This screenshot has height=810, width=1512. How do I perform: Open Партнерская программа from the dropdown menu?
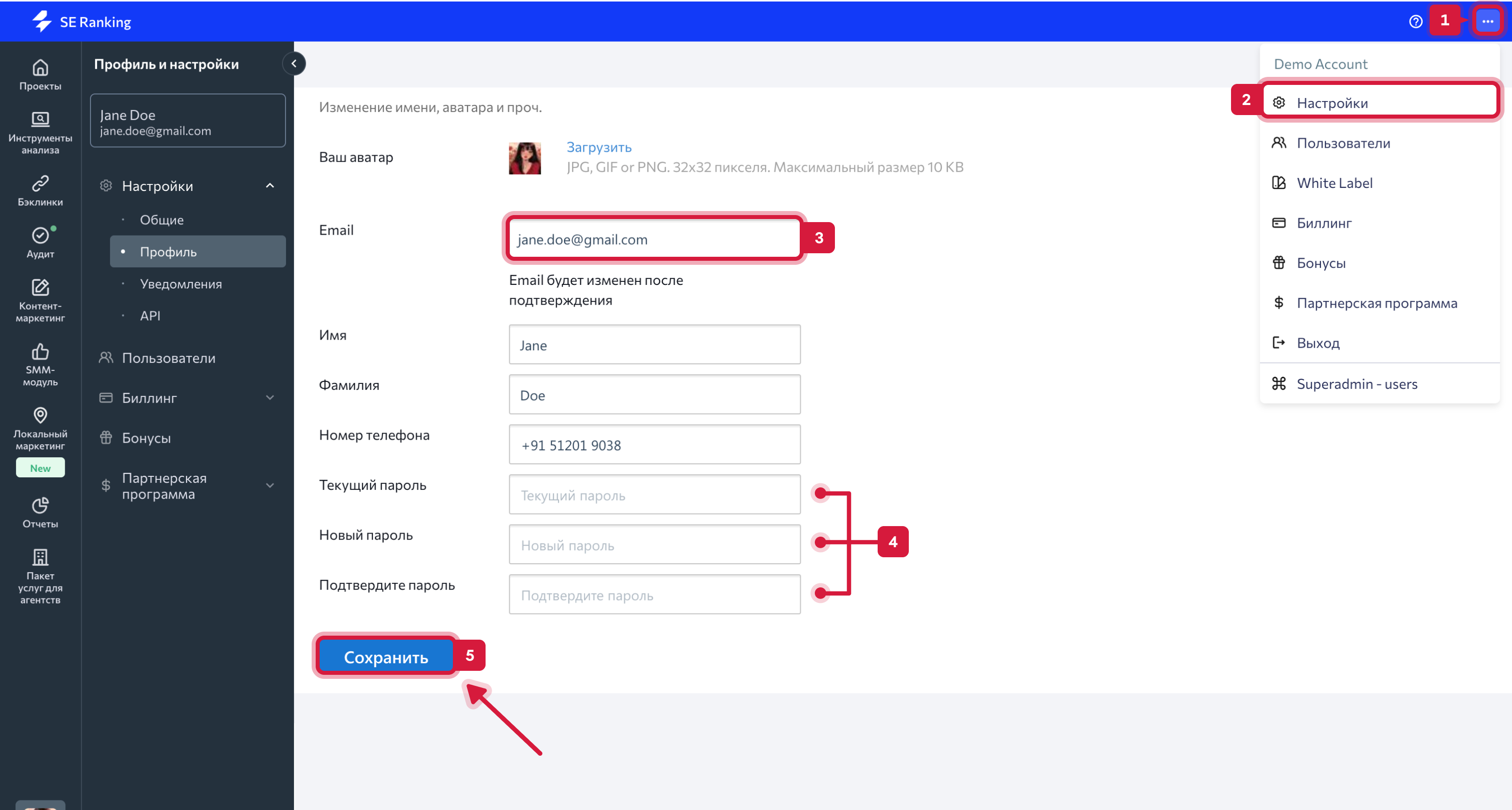[1379, 303]
